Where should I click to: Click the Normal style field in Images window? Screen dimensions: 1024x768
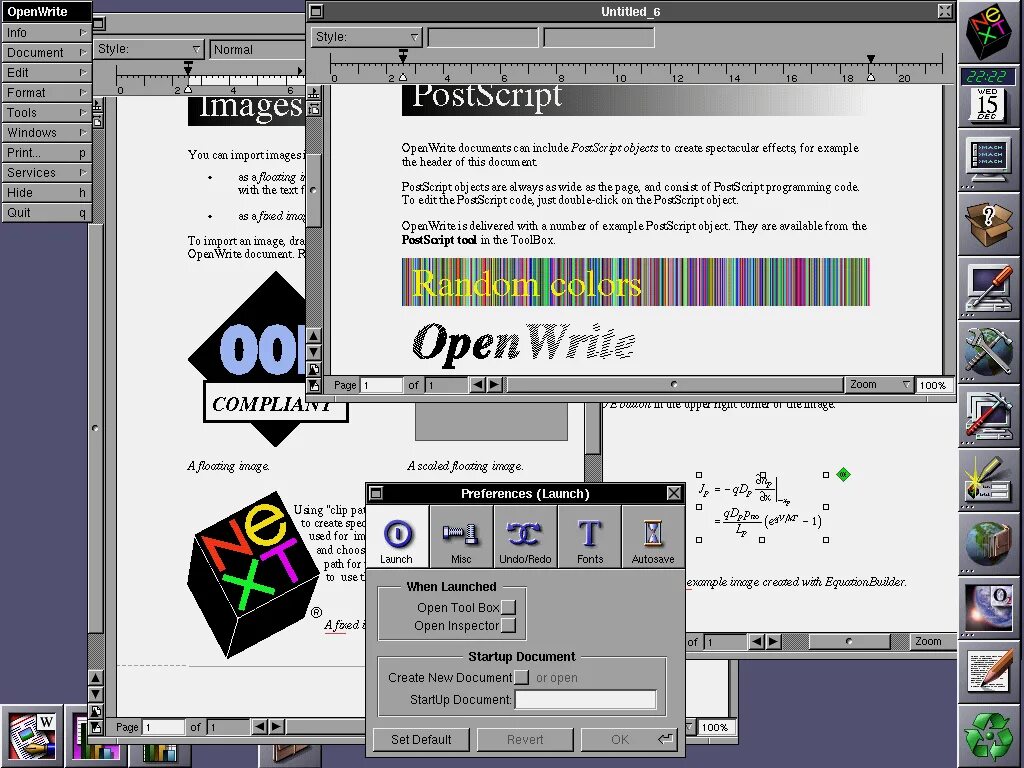(x=258, y=50)
